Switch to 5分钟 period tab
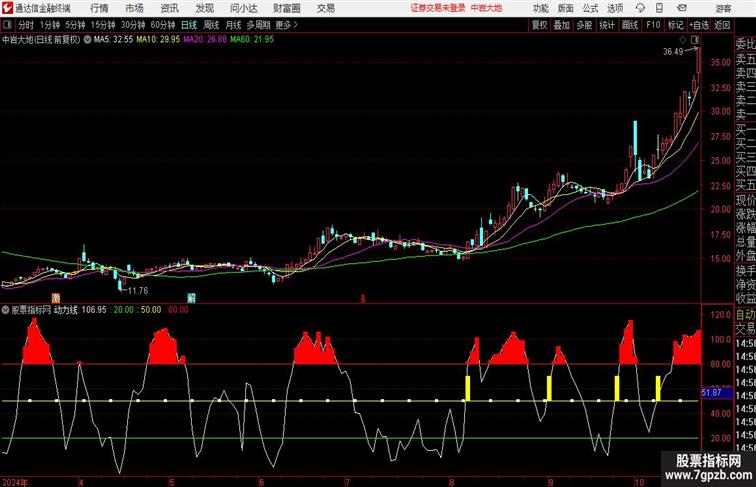The height and width of the screenshot is (487, 756). tap(75, 25)
